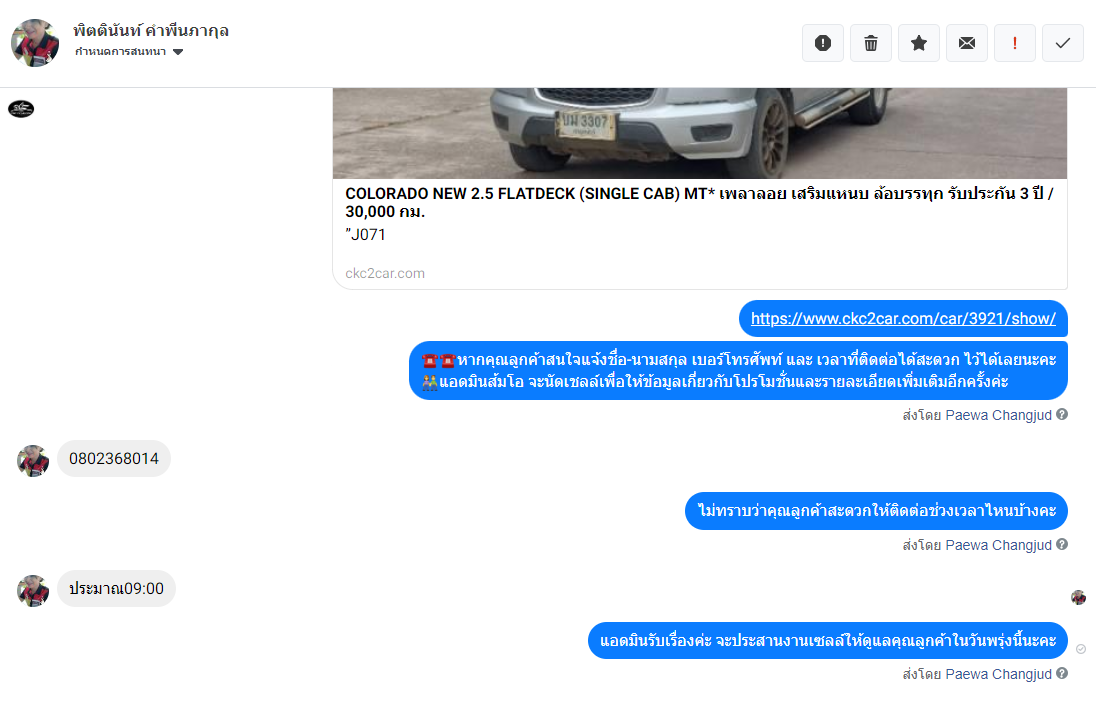Click the delivered check status icon
Image resolution: width=1096 pixels, height=707 pixels.
(x=1081, y=649)
